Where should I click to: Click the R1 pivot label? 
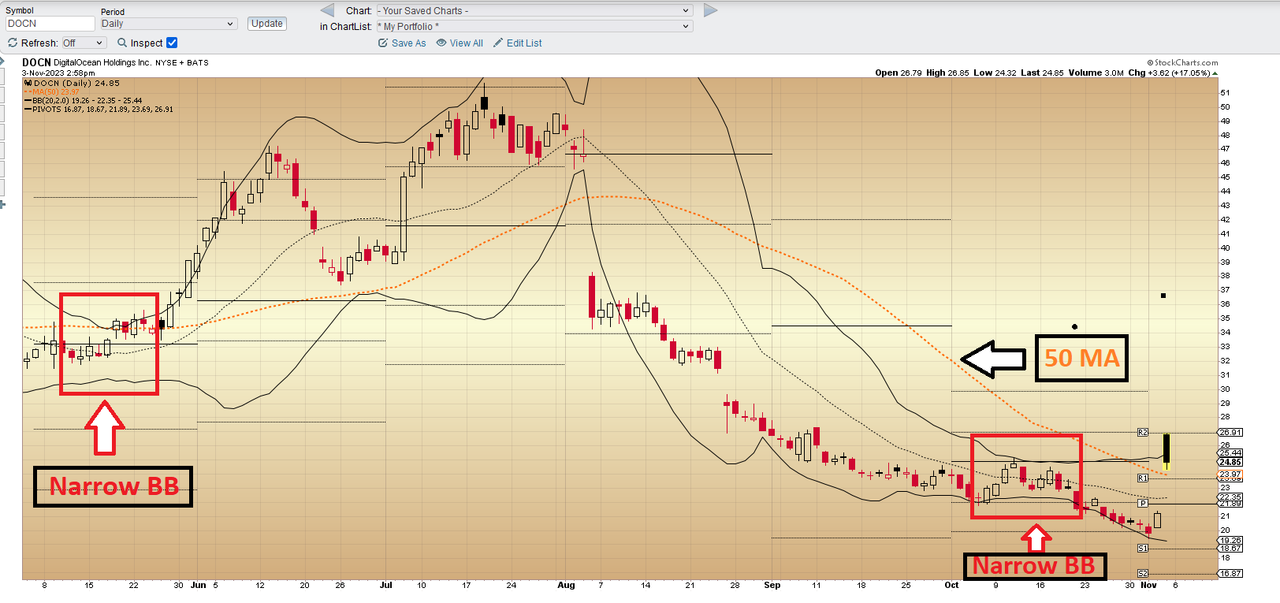(1141, 479)
